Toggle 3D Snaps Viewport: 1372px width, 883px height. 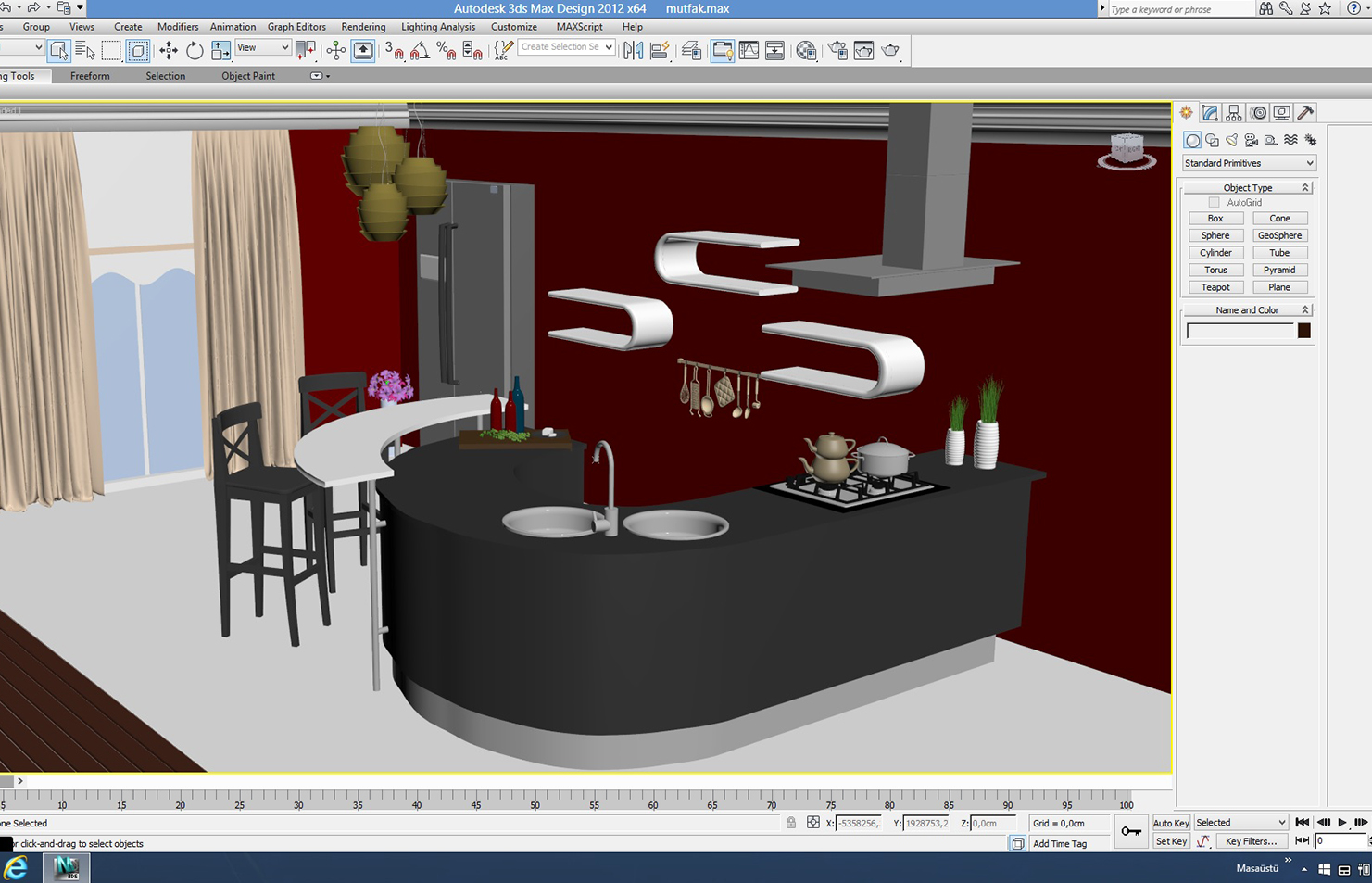click(394, 50)
